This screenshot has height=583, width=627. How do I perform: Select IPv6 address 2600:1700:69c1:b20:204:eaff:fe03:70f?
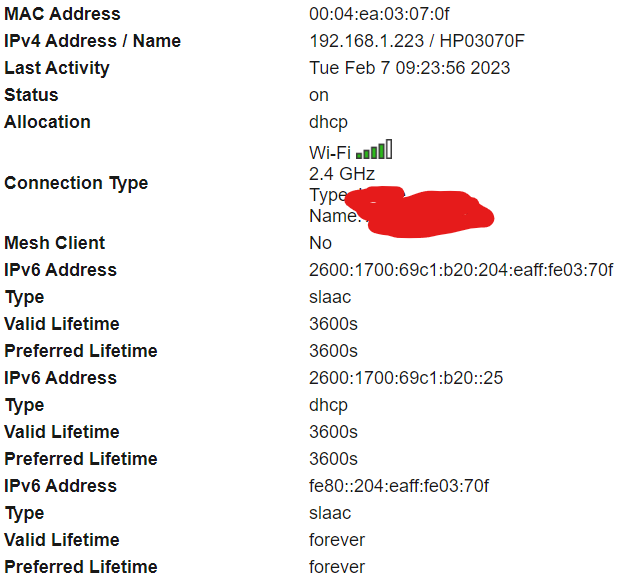click(x=461, y=270)
